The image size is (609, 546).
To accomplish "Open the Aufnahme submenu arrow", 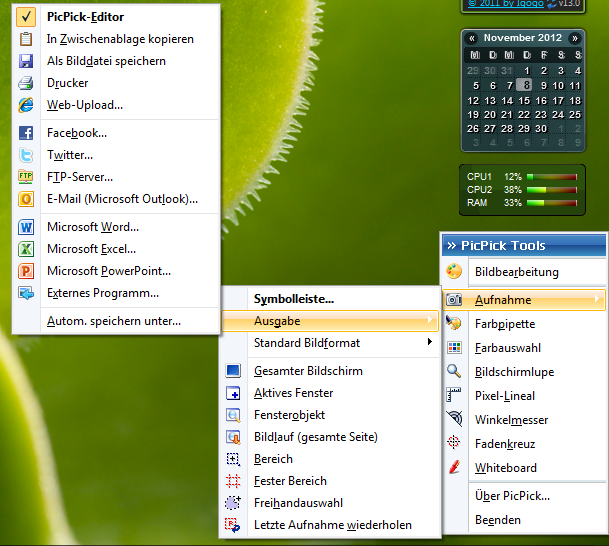I will tap(598, 300).
